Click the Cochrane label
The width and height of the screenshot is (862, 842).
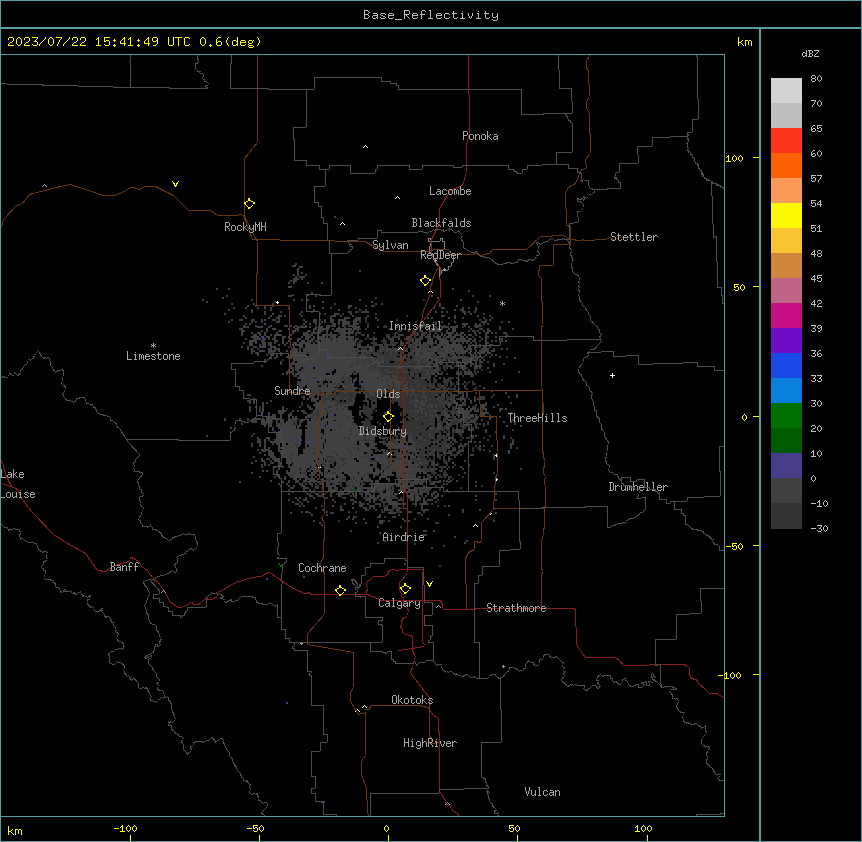tap(322, 568)
